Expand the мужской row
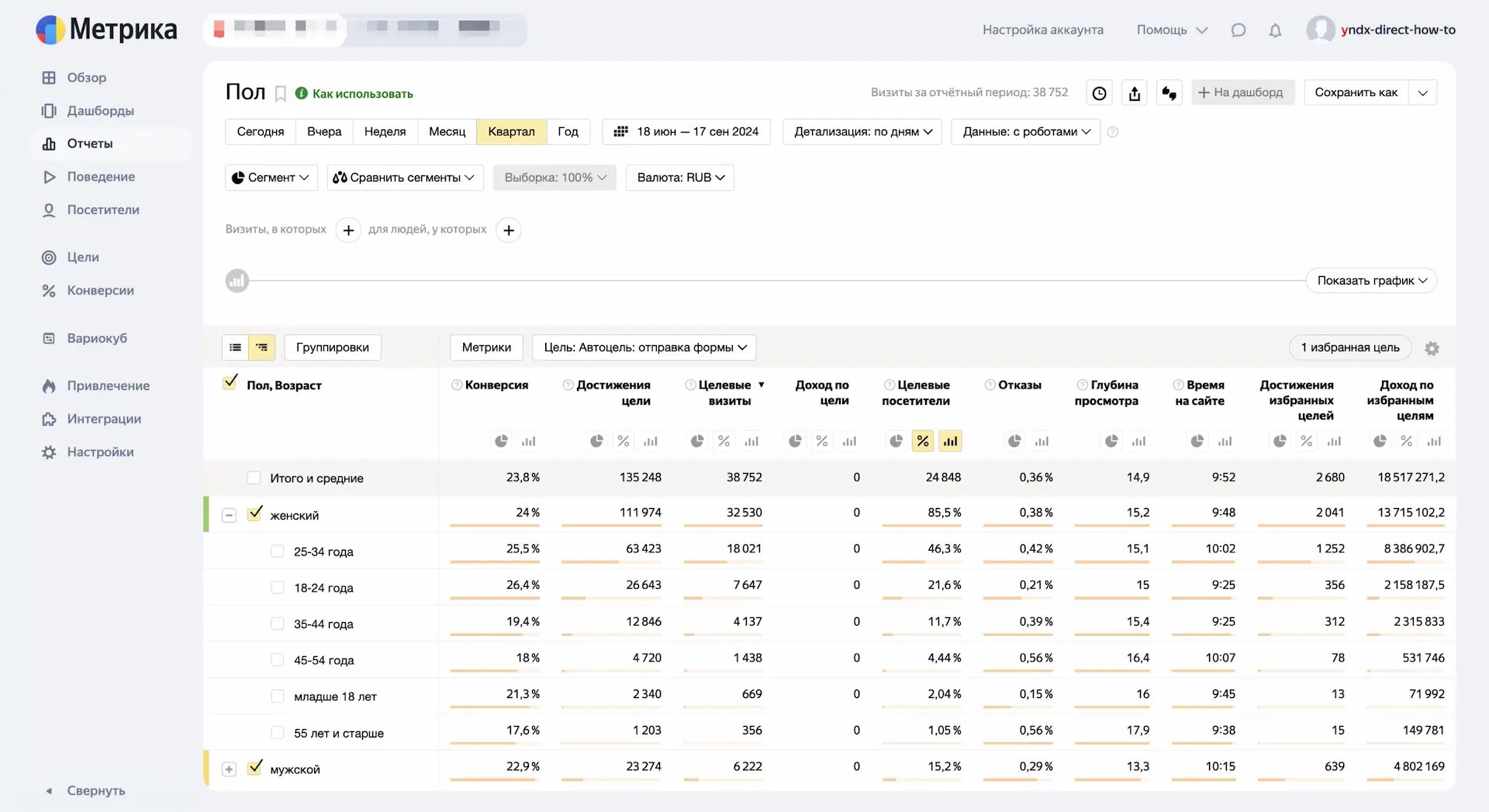The height and width of the screenshot is (812, 1489). [x=229, y=769]
